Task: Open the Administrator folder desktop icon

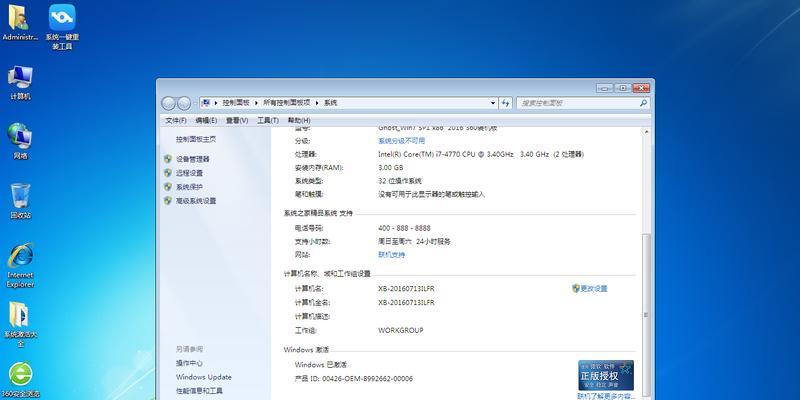Action: (20, 22)
